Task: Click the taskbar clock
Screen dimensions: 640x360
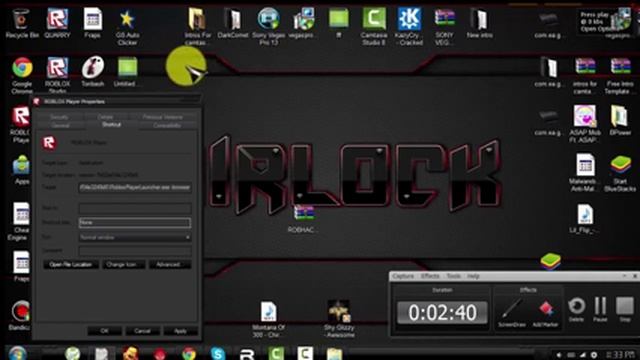Action: (x=619, y=355)
